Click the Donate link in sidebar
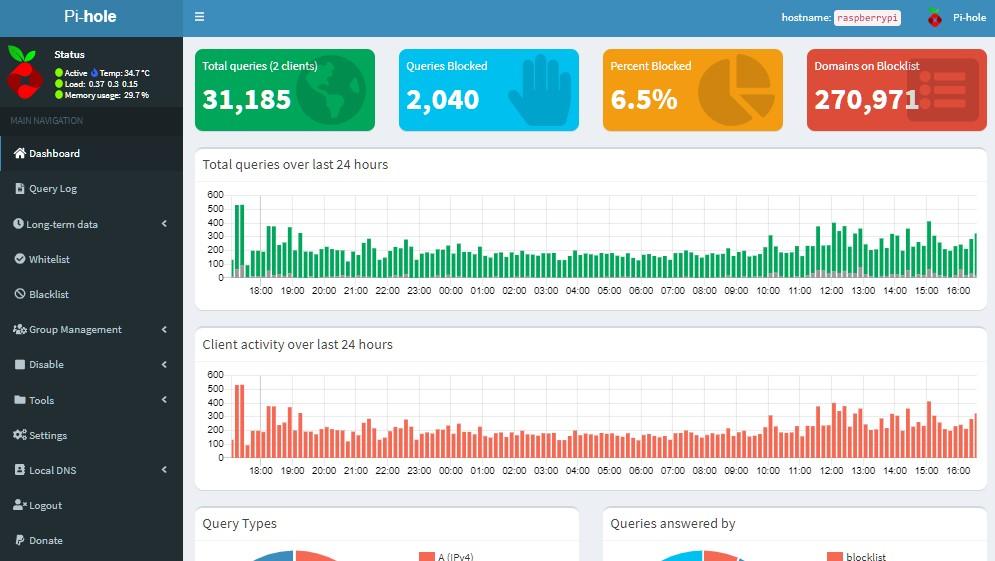Screen dimensions: 995x561 (46, 540)
